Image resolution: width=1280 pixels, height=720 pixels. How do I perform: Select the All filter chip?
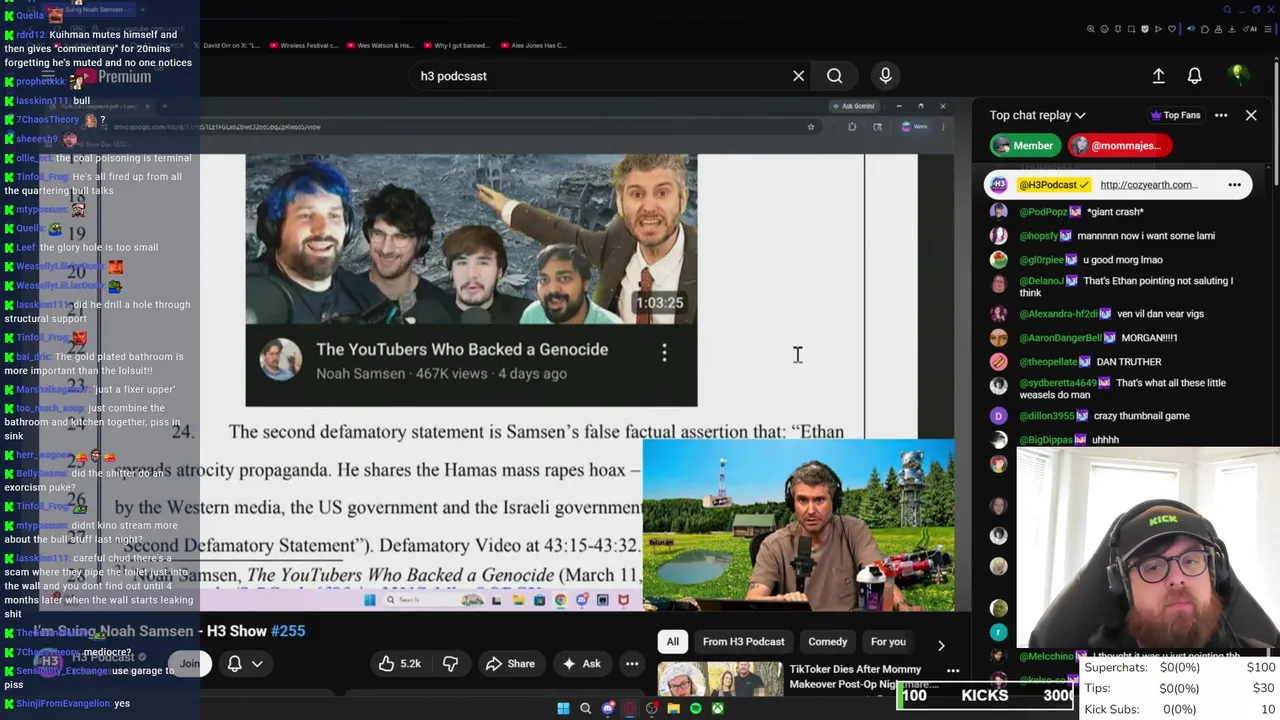pos(673,642)
